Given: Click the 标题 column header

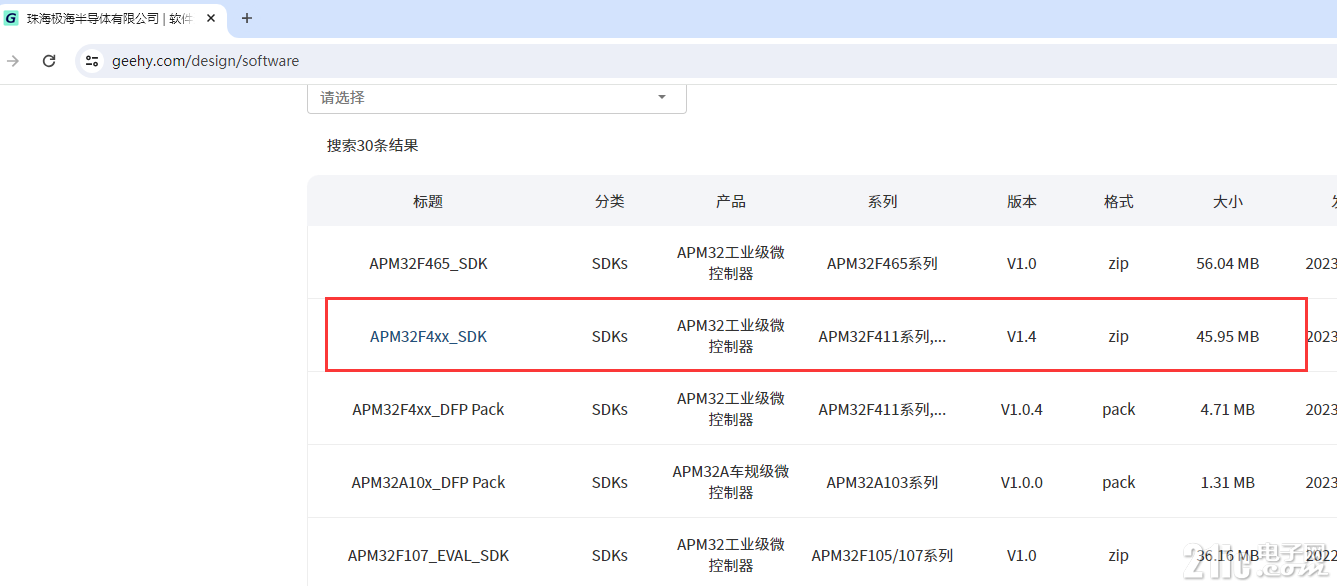Looking at the screenshot, I should click(428, 202).
